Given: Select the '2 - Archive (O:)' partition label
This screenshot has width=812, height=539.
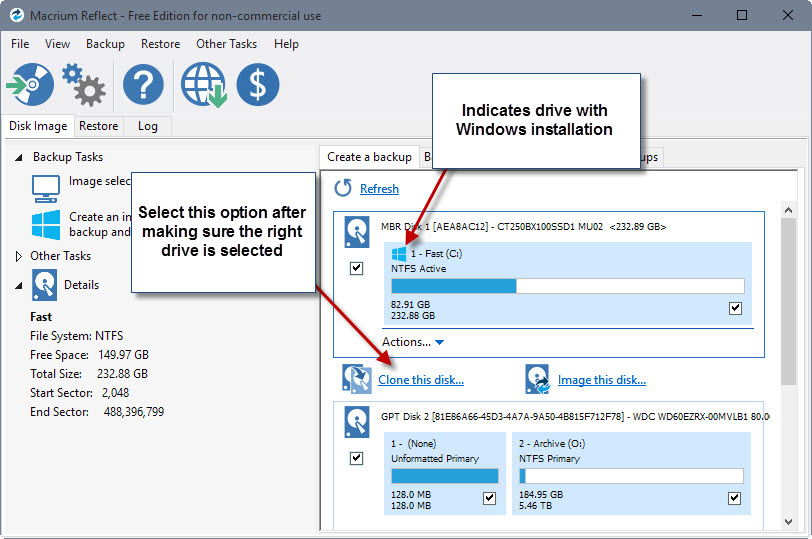Looking at the screenshot, I should [x=552, y=444].
